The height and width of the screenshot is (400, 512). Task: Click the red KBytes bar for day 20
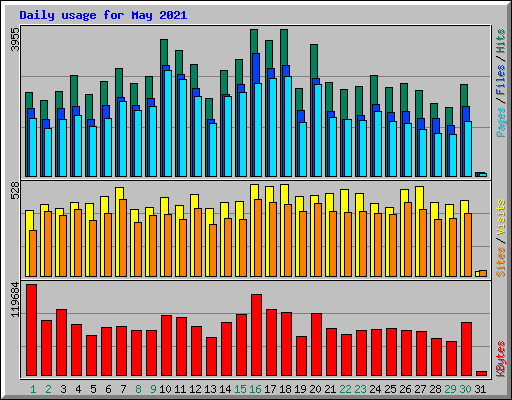(x=317, y=345)
